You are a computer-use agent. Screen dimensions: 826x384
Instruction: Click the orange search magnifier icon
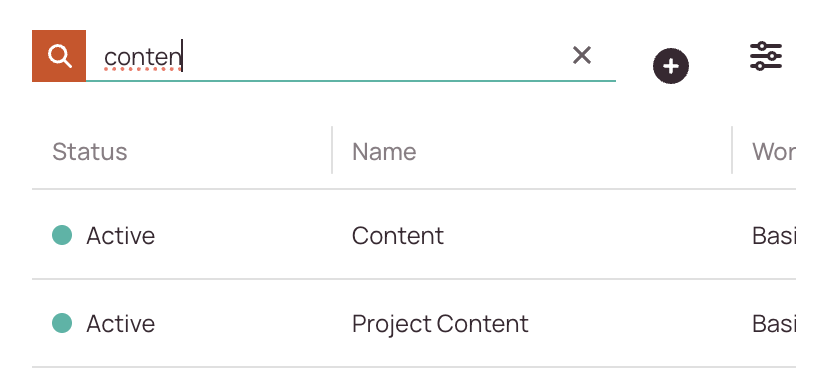tap(59, 56)
